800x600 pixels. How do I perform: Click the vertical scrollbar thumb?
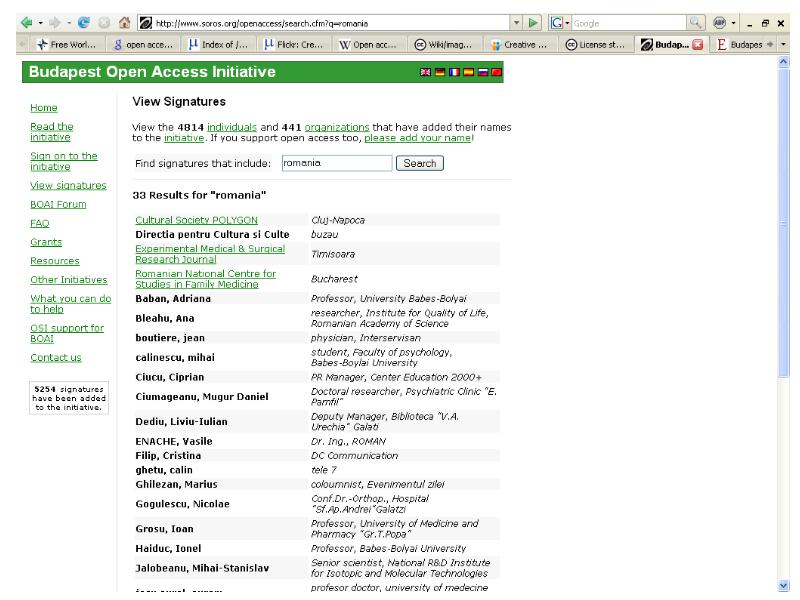[x=784, y=223]
